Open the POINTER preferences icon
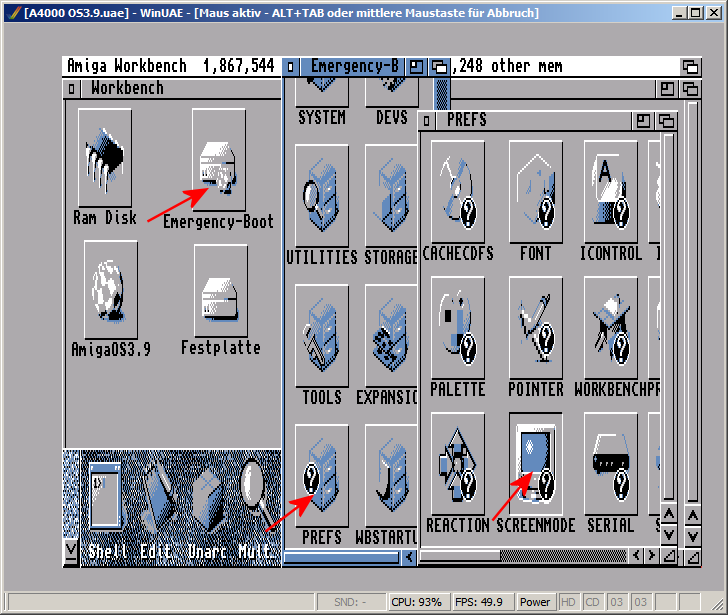The height and width of the screenshot is (615, 728). tap(536, 328)
